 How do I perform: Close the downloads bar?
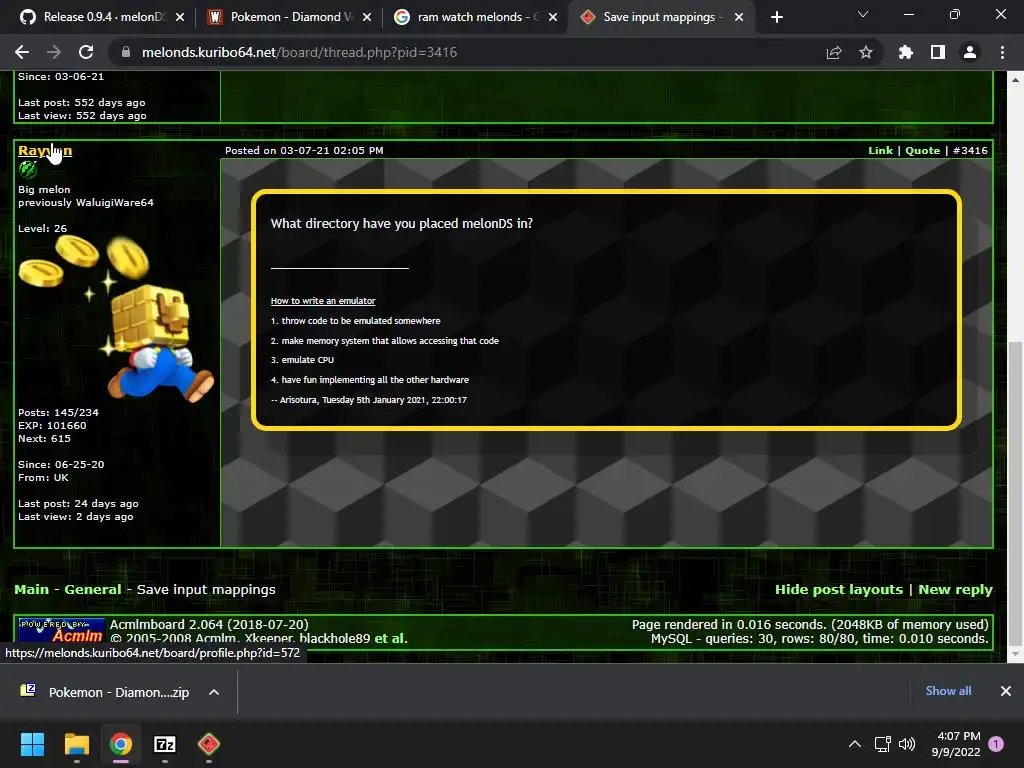point(1006,691)
